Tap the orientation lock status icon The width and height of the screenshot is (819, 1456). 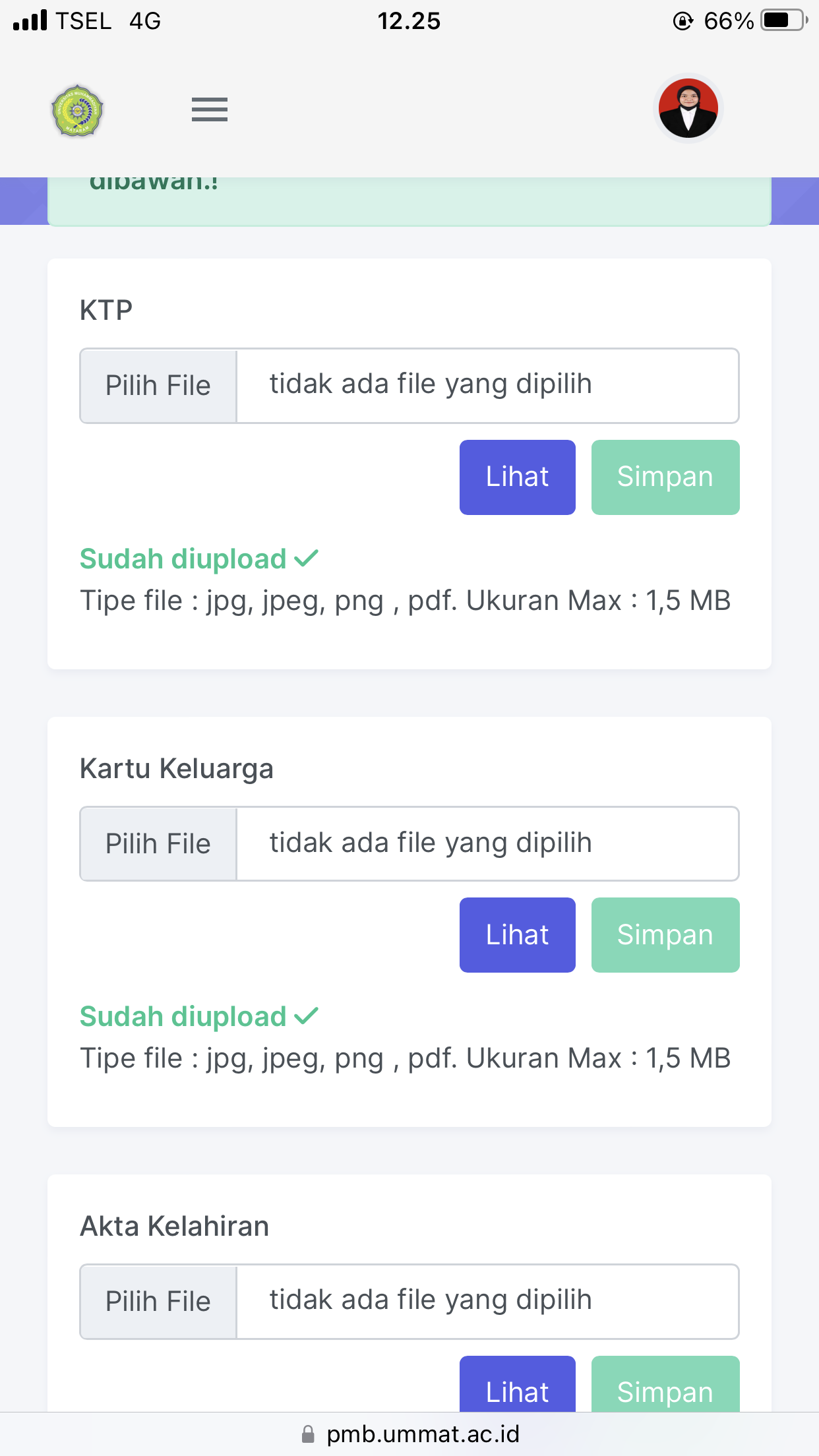click(x=682, y=21)
